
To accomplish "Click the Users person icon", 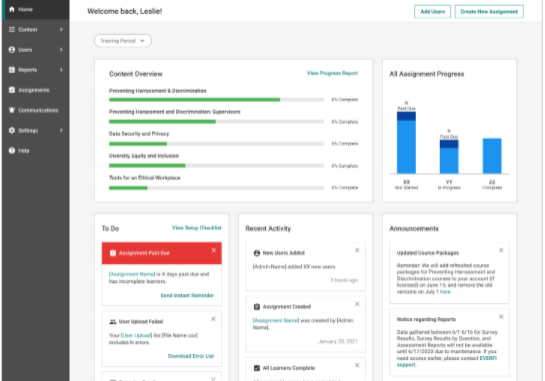I will 12,50.
